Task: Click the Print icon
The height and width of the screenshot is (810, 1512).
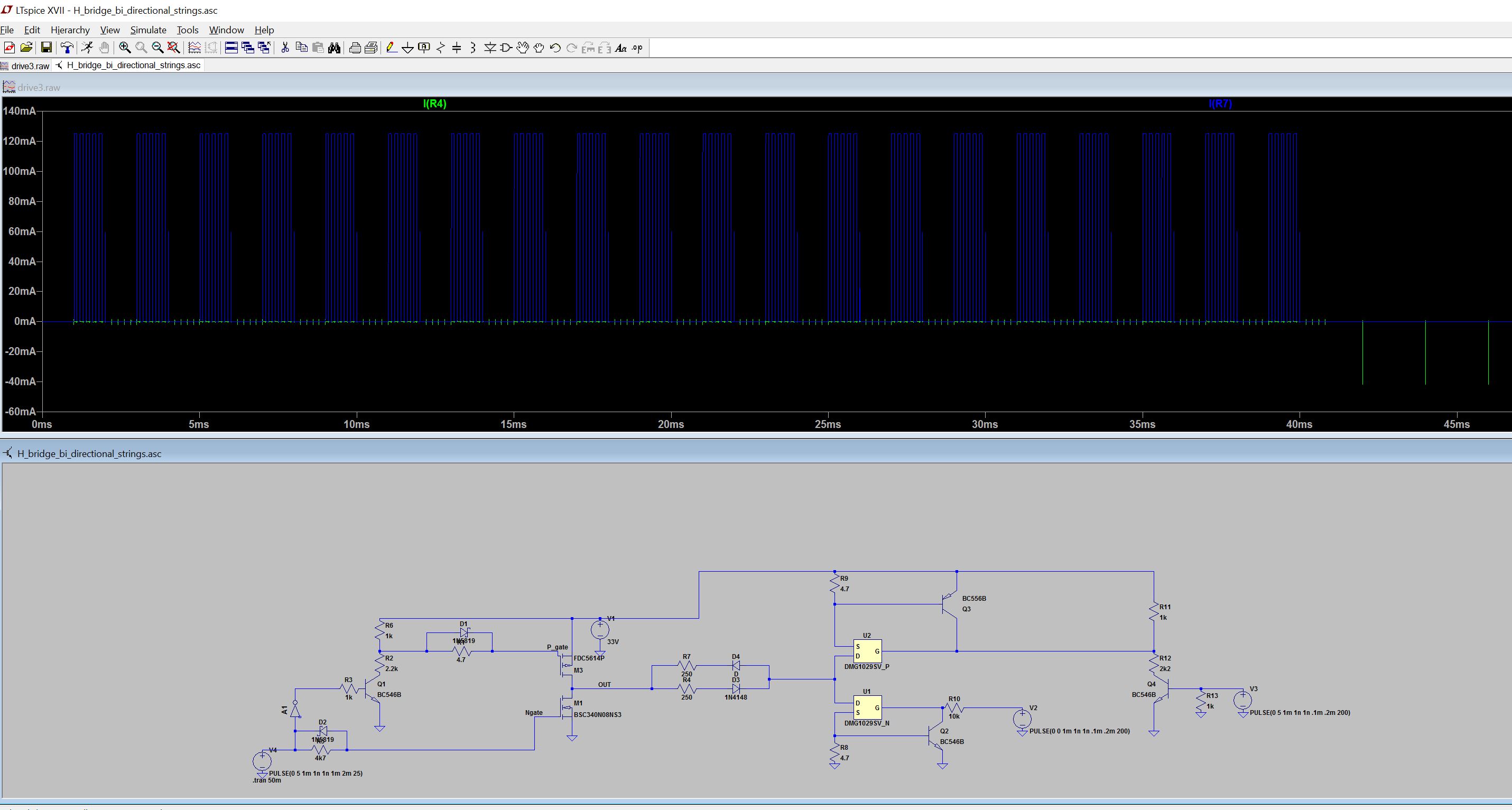Action: pyautogui.click(x=355, y=48)
